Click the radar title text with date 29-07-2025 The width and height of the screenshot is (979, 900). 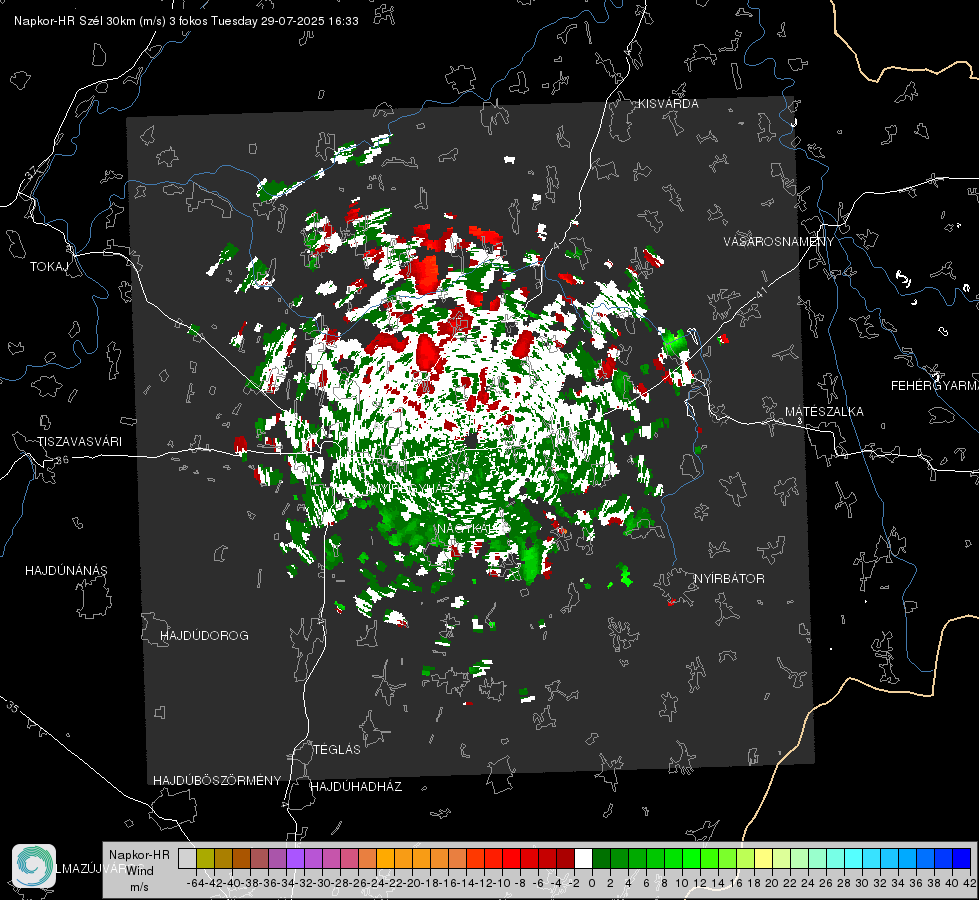(186, 21)
